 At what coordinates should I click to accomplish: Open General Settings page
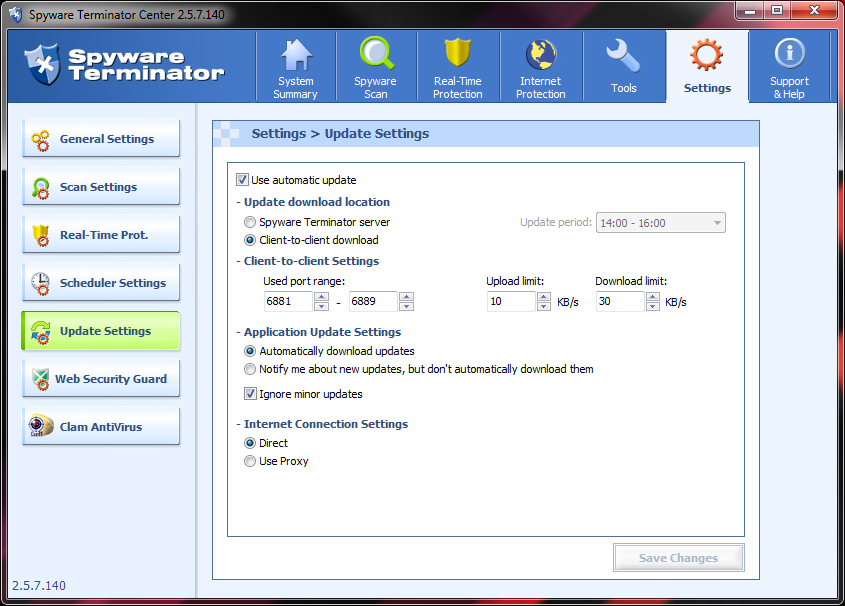[101, 138]
